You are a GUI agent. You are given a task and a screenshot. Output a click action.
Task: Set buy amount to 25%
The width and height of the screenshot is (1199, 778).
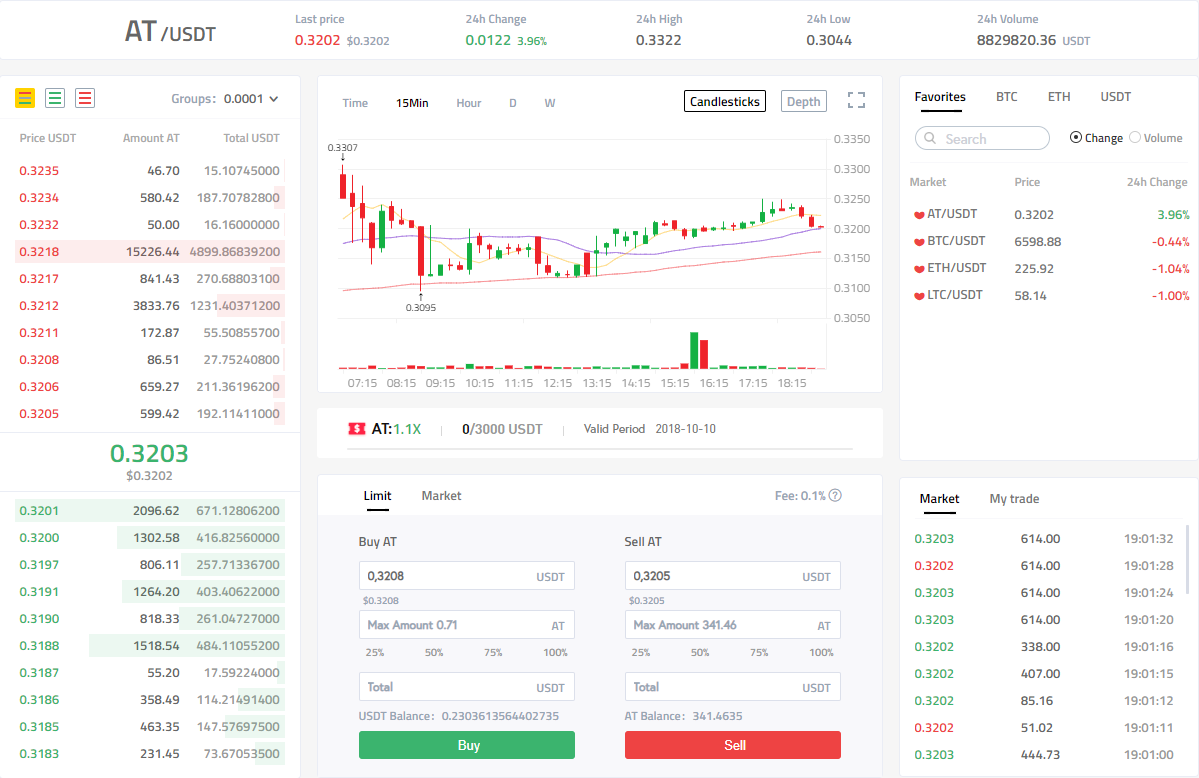coord(375,653)
